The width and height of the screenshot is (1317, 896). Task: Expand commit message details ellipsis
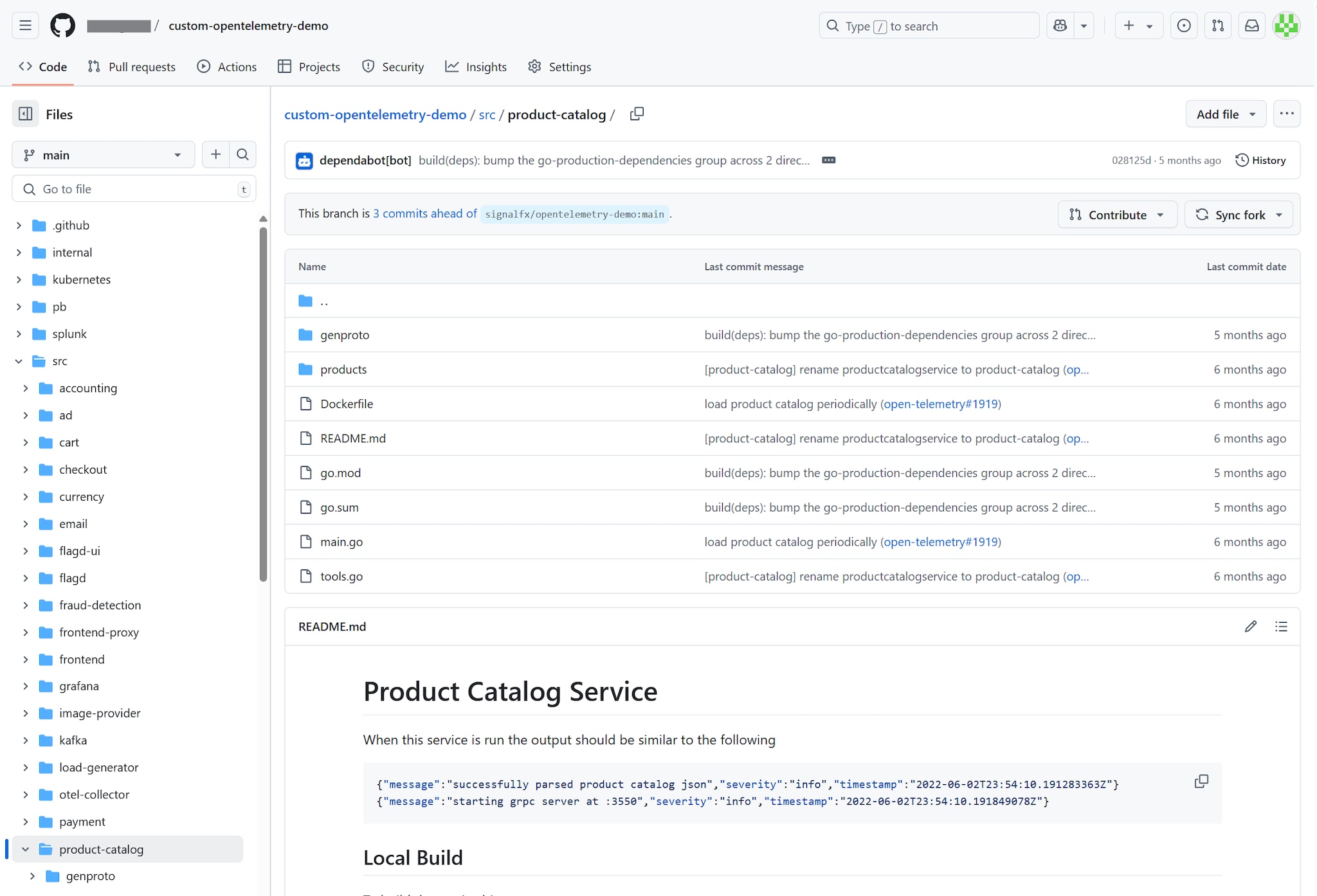(829, 160)
